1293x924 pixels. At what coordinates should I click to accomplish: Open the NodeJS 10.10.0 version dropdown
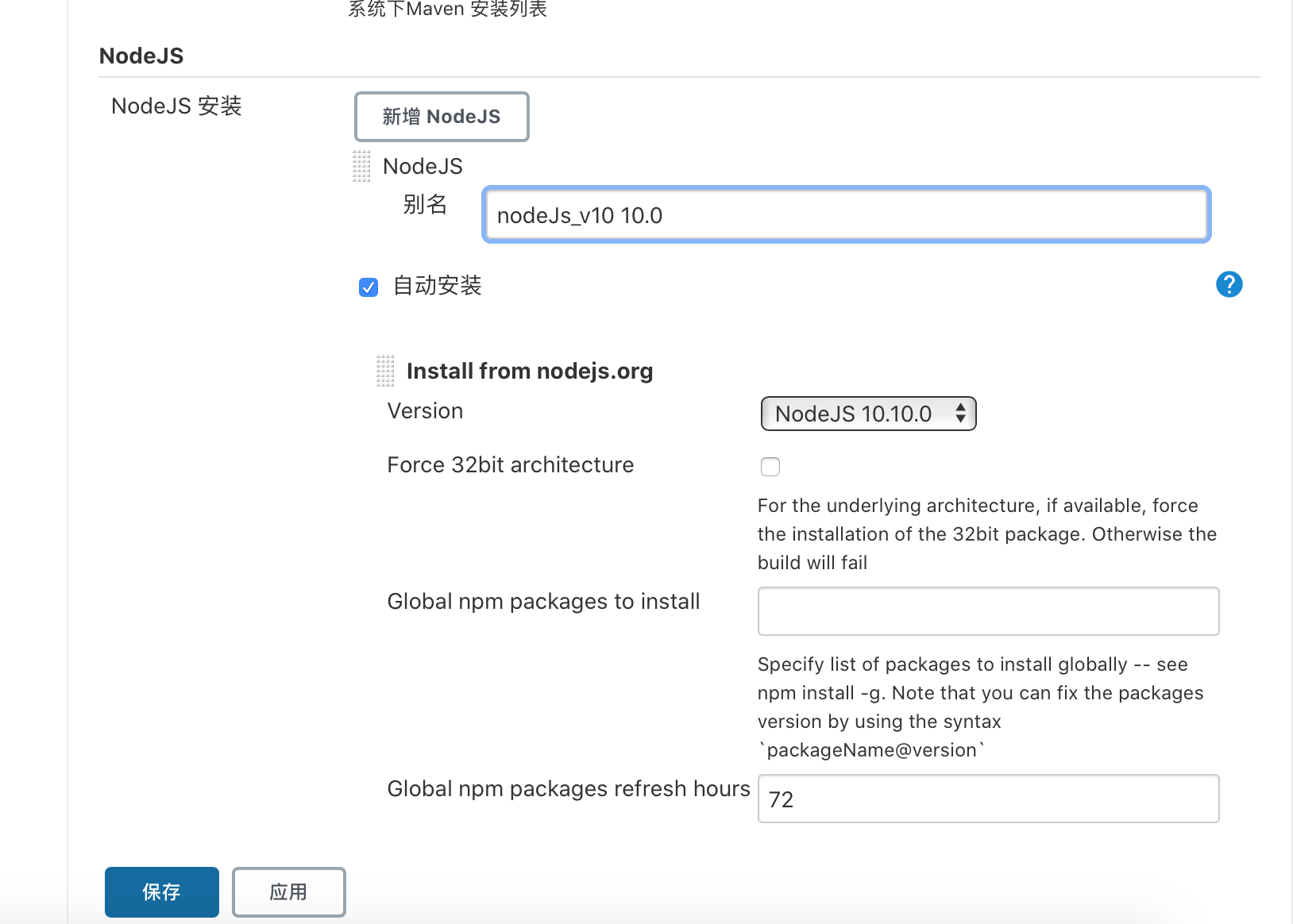coord(868,414)
